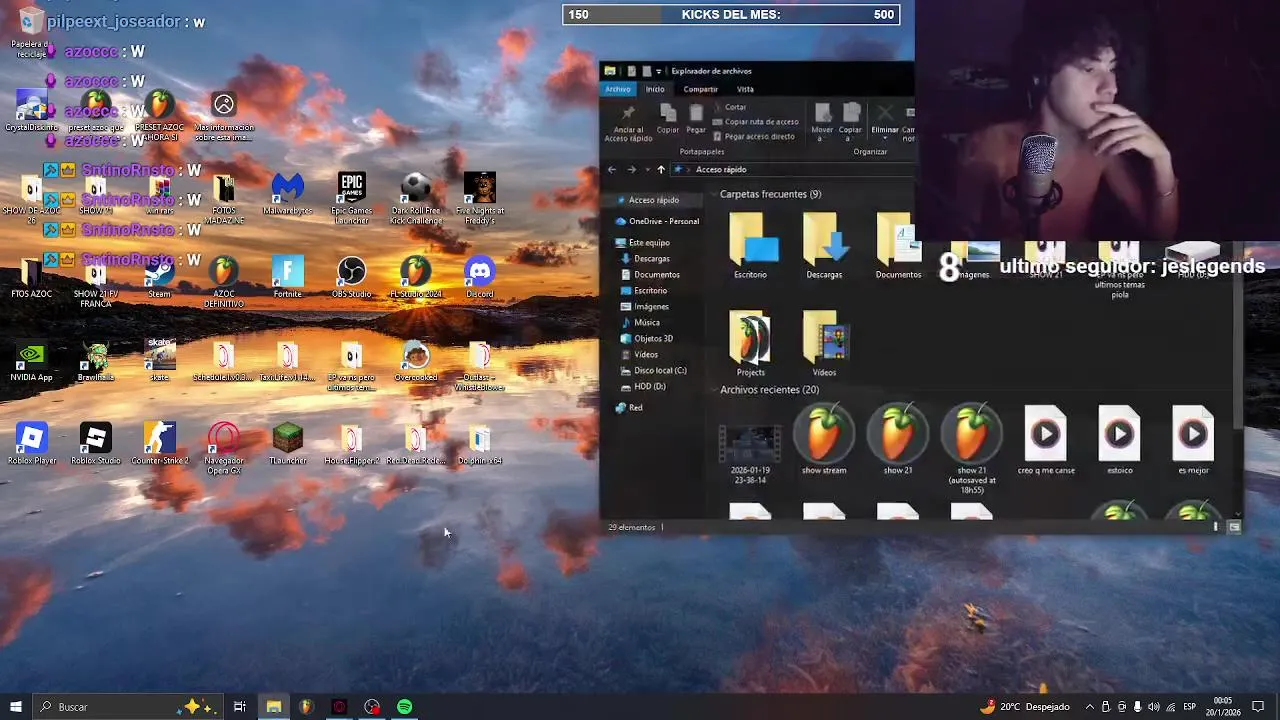
Task: Select the Dolphin-x64 desktop folder
Action: pos(479,444)
